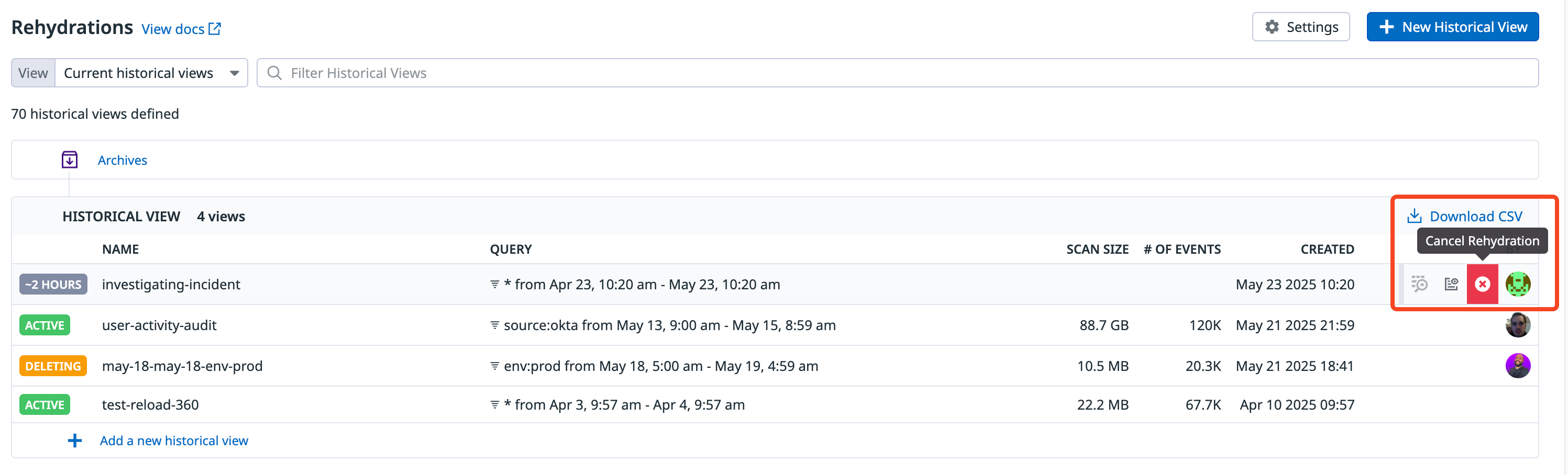This screenshot has height=474, width=1568.
Task: Download CSV of historical views
Action: (x=1464, y=217)
